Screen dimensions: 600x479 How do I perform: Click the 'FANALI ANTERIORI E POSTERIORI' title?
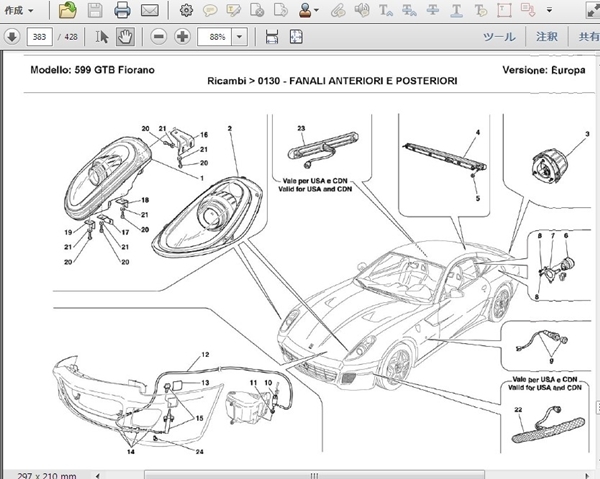(x=373, y=81)
